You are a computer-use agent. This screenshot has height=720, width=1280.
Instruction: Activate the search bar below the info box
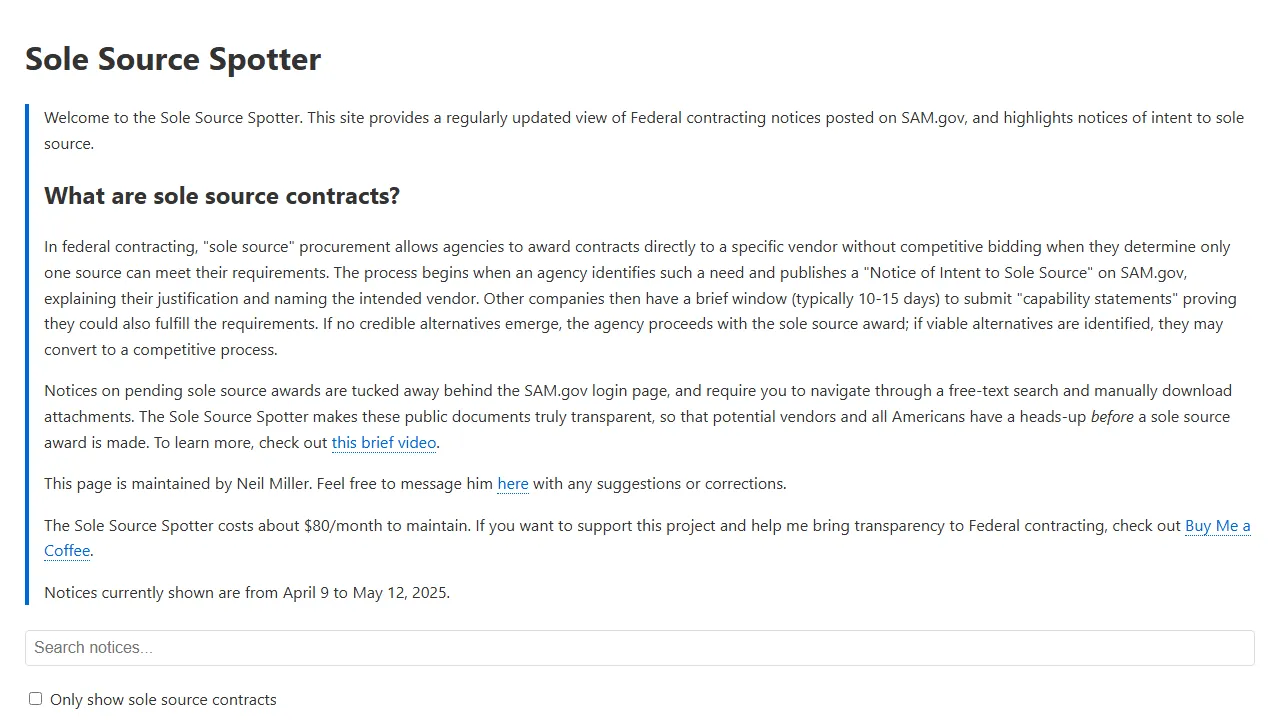pyautogui.click(x=640, y=647)
